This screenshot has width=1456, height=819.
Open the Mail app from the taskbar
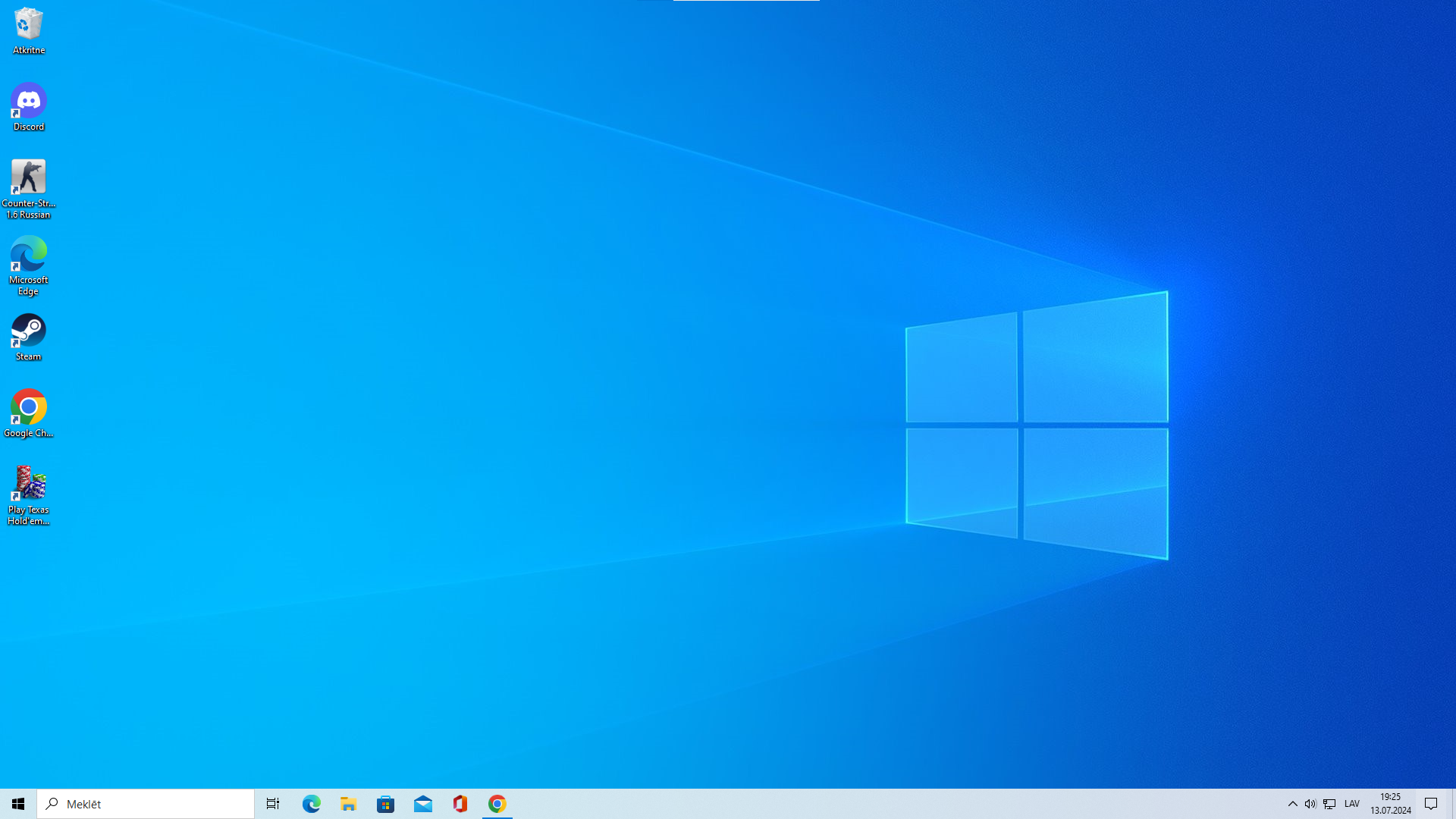(423, 804)
